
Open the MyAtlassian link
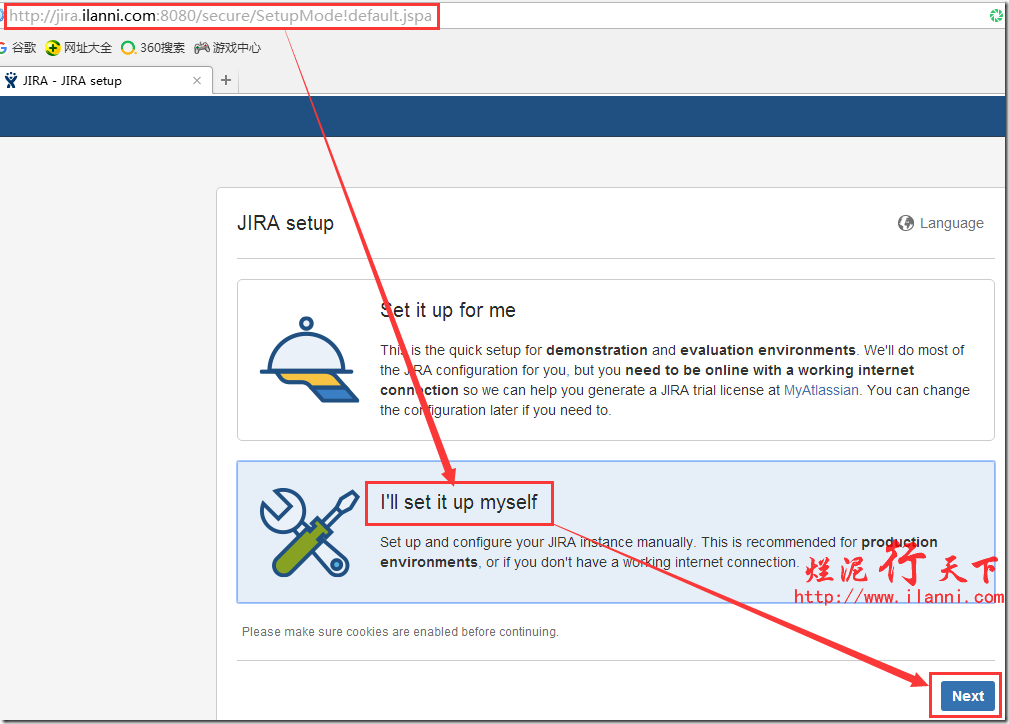click(821, 390)
